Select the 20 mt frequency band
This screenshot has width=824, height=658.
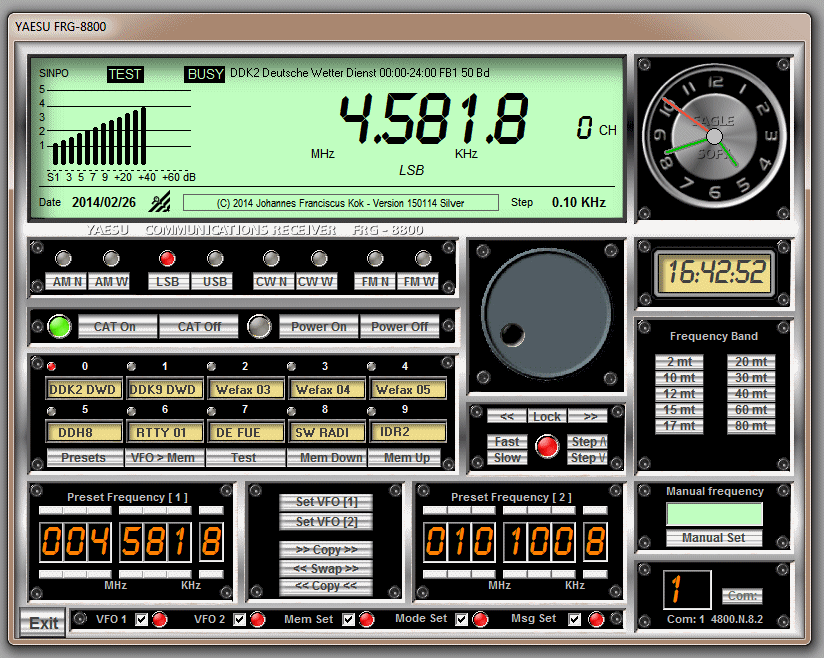[751, 362]
